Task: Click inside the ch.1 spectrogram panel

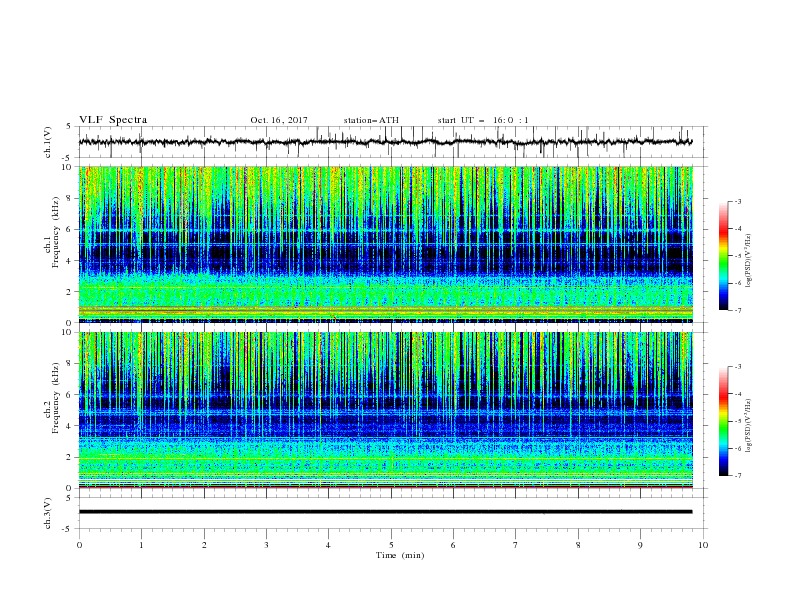Action: (x=385, y=244)
